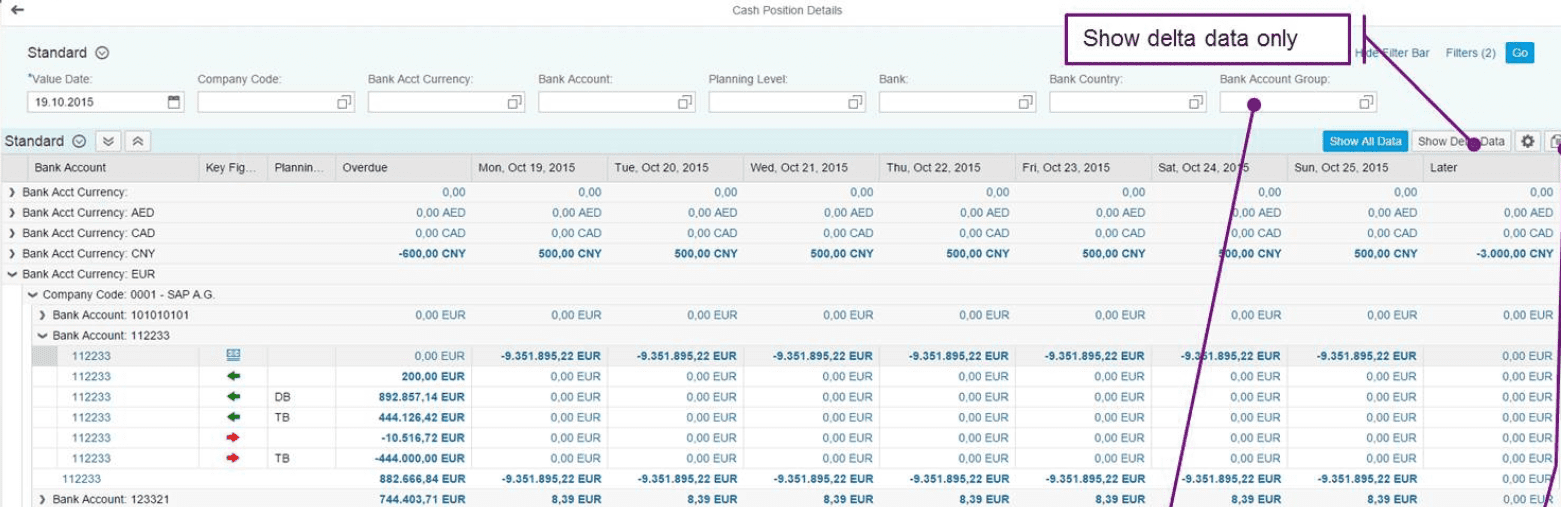Open table settings gear icon

1527,142
